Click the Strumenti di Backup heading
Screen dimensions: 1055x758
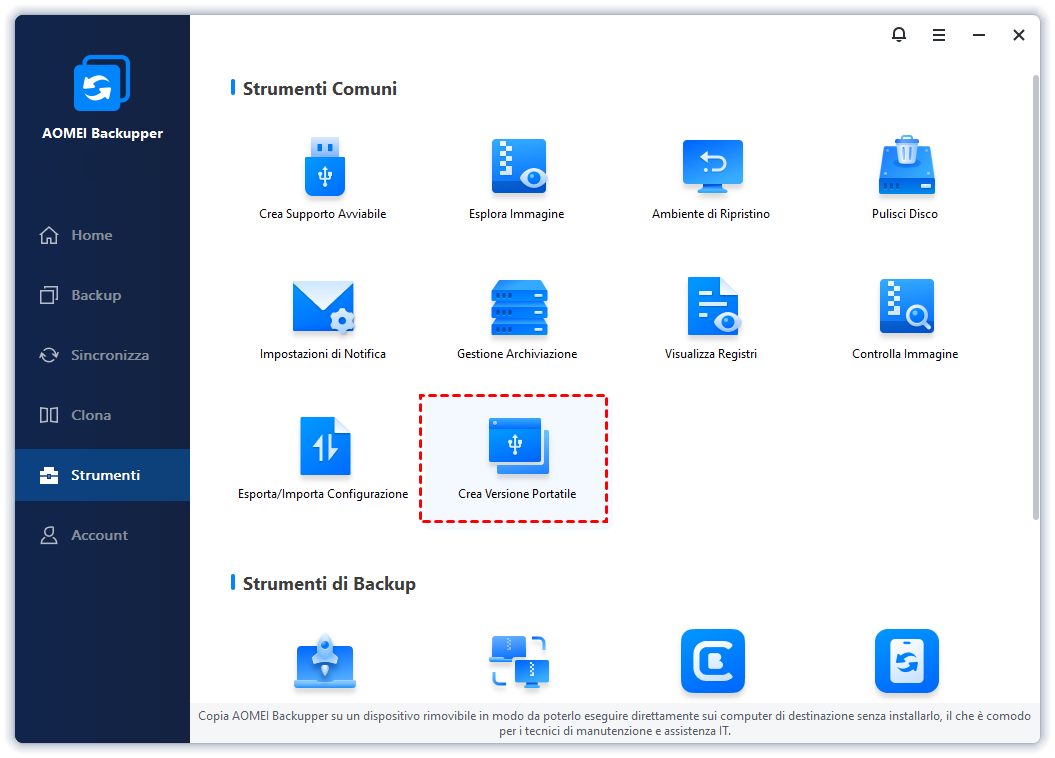click(329, 584)
